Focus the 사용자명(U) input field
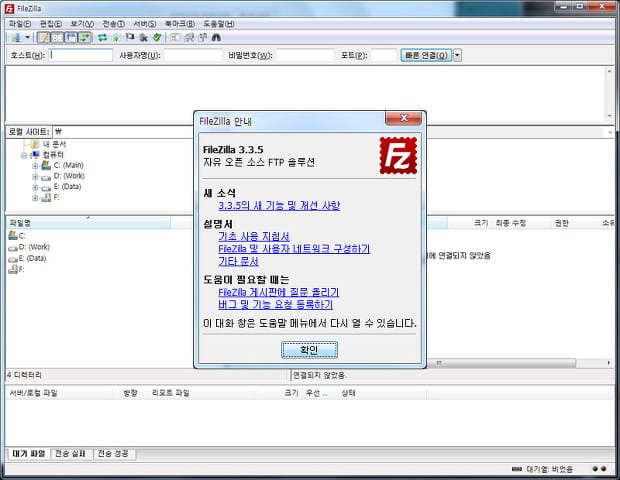620x480 pixels. click(193, 55)
